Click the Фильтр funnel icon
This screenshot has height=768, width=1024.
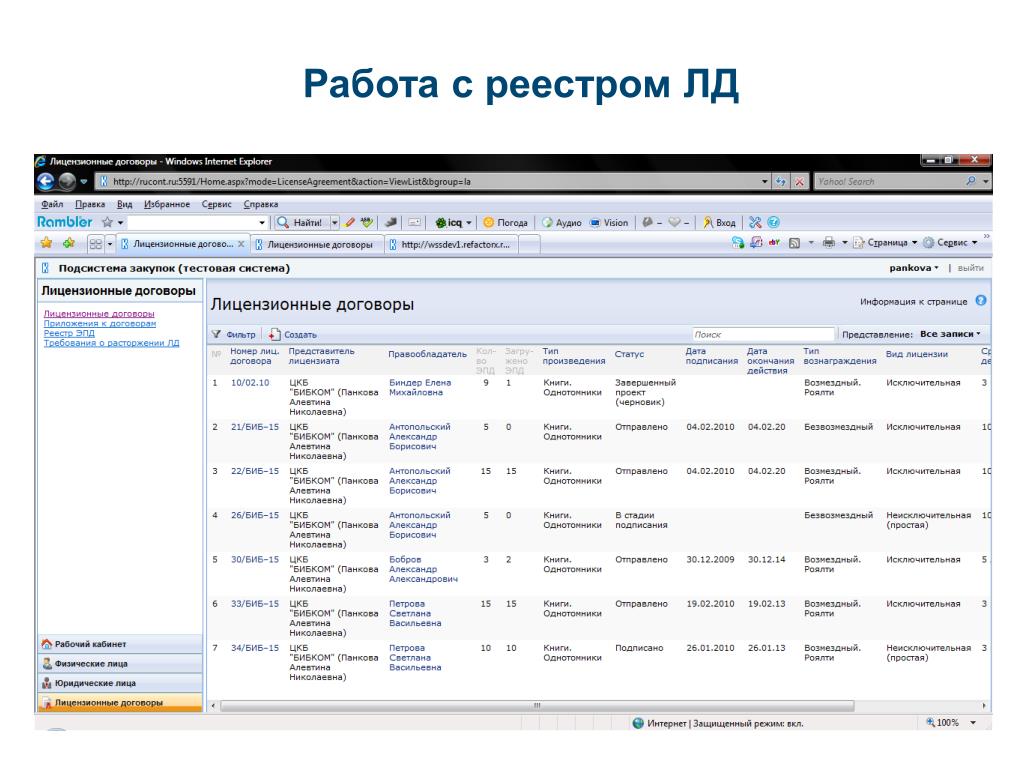(217, 334)
